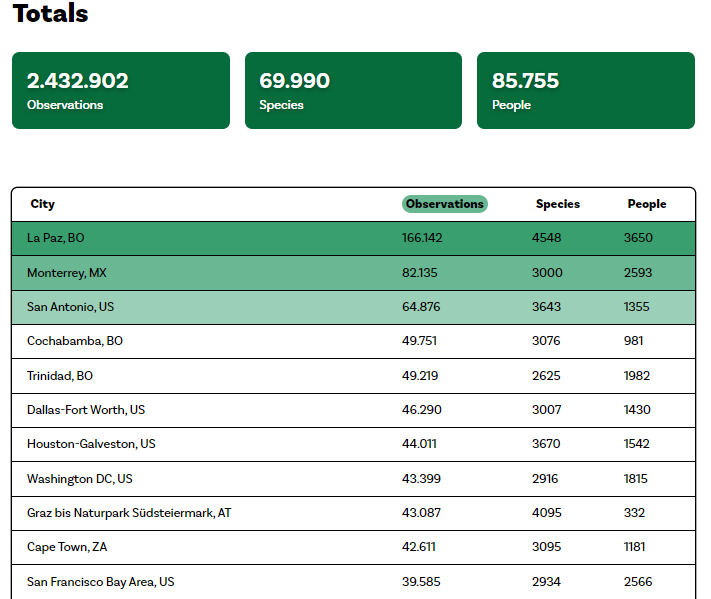Open the 2.432.902 Observations total card
711x599 pixels.
pyautogui.click(x=121, y=91)
